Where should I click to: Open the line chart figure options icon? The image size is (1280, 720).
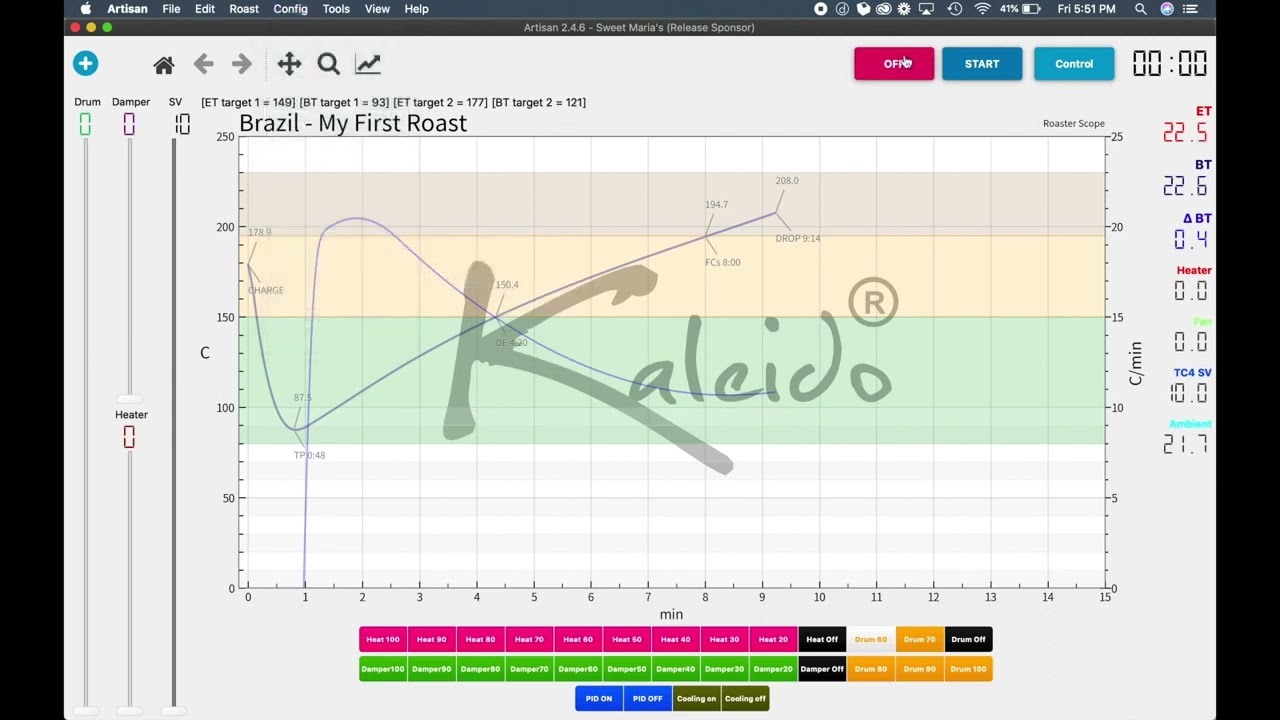[x=368, y=65]
